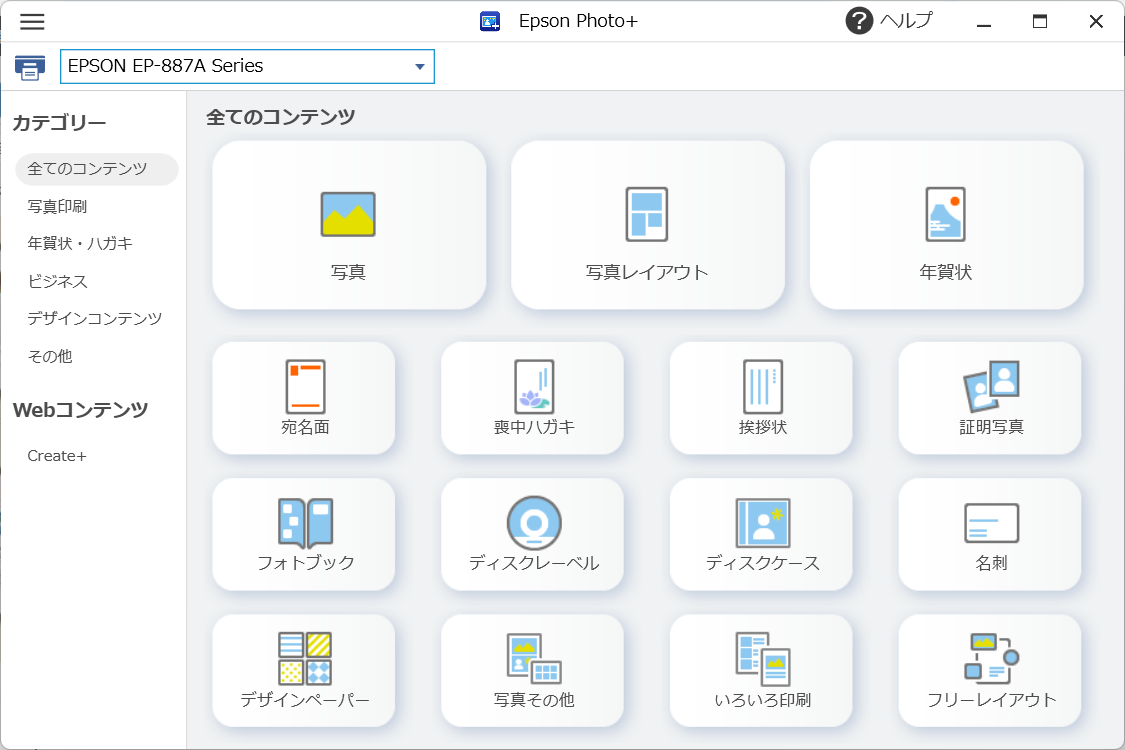Click the printer settings icon beside the dropdown
This screenshot has height=750, width=1125.
(30, 68)
